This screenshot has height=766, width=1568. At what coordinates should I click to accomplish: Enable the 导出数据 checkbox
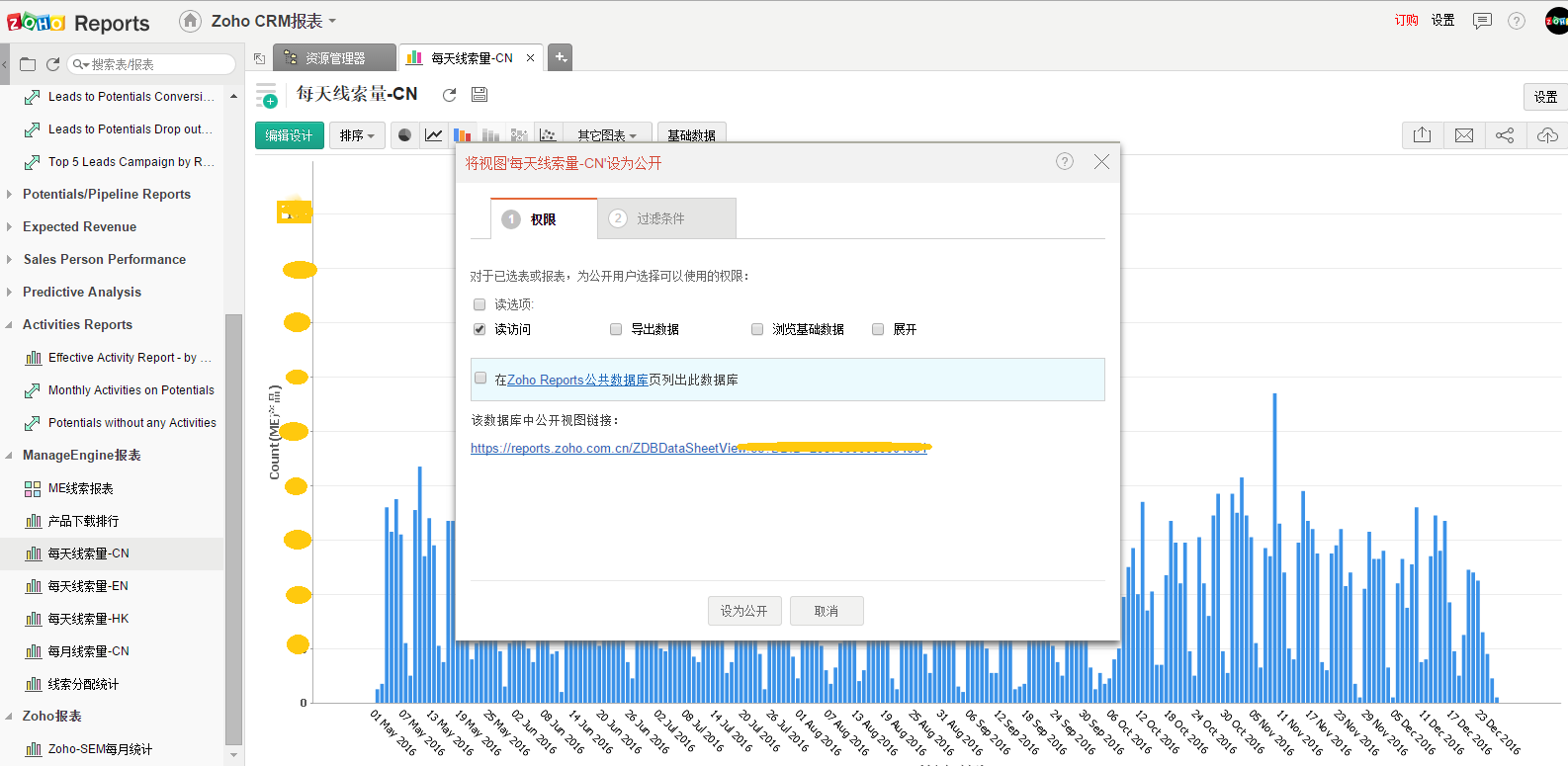click(616, 329)
